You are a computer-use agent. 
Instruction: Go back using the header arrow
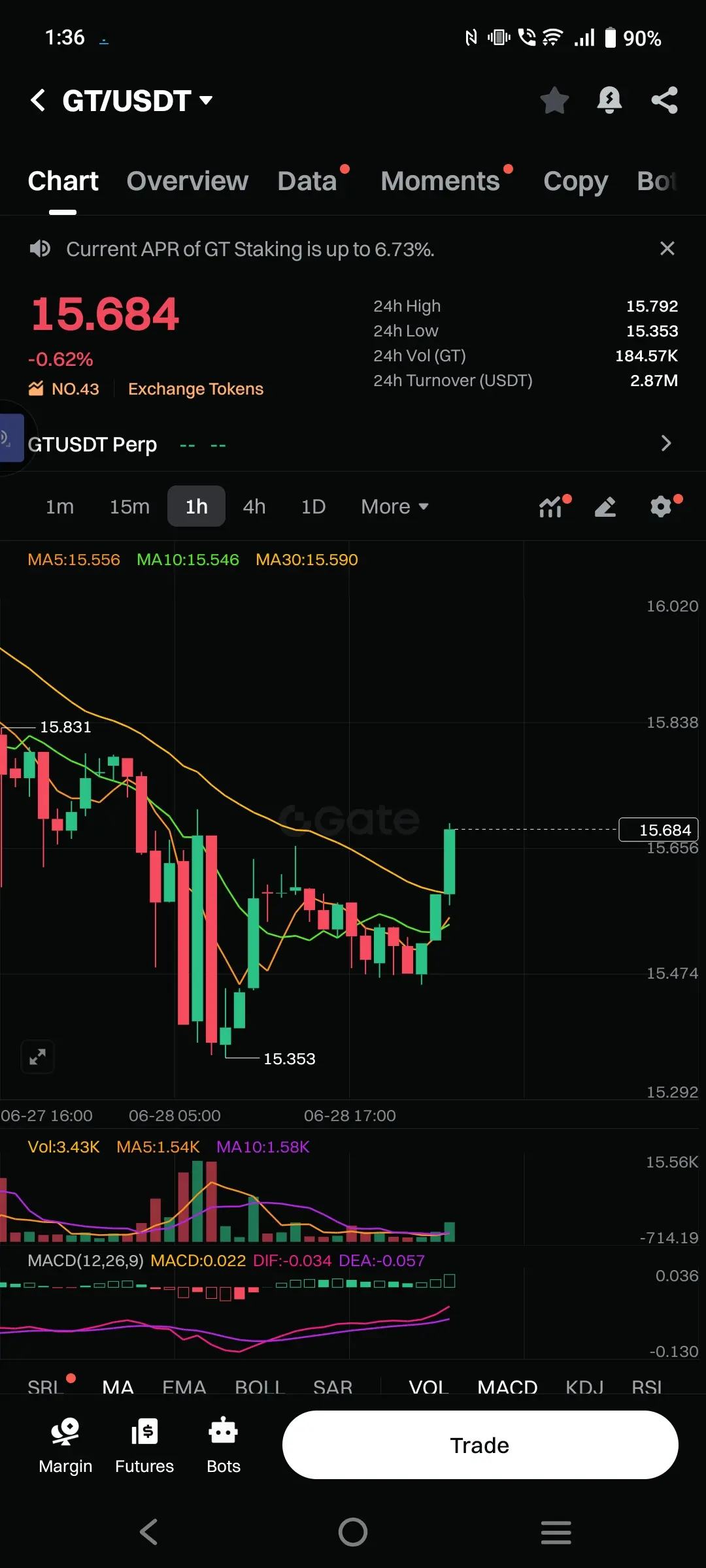(38, 100)
